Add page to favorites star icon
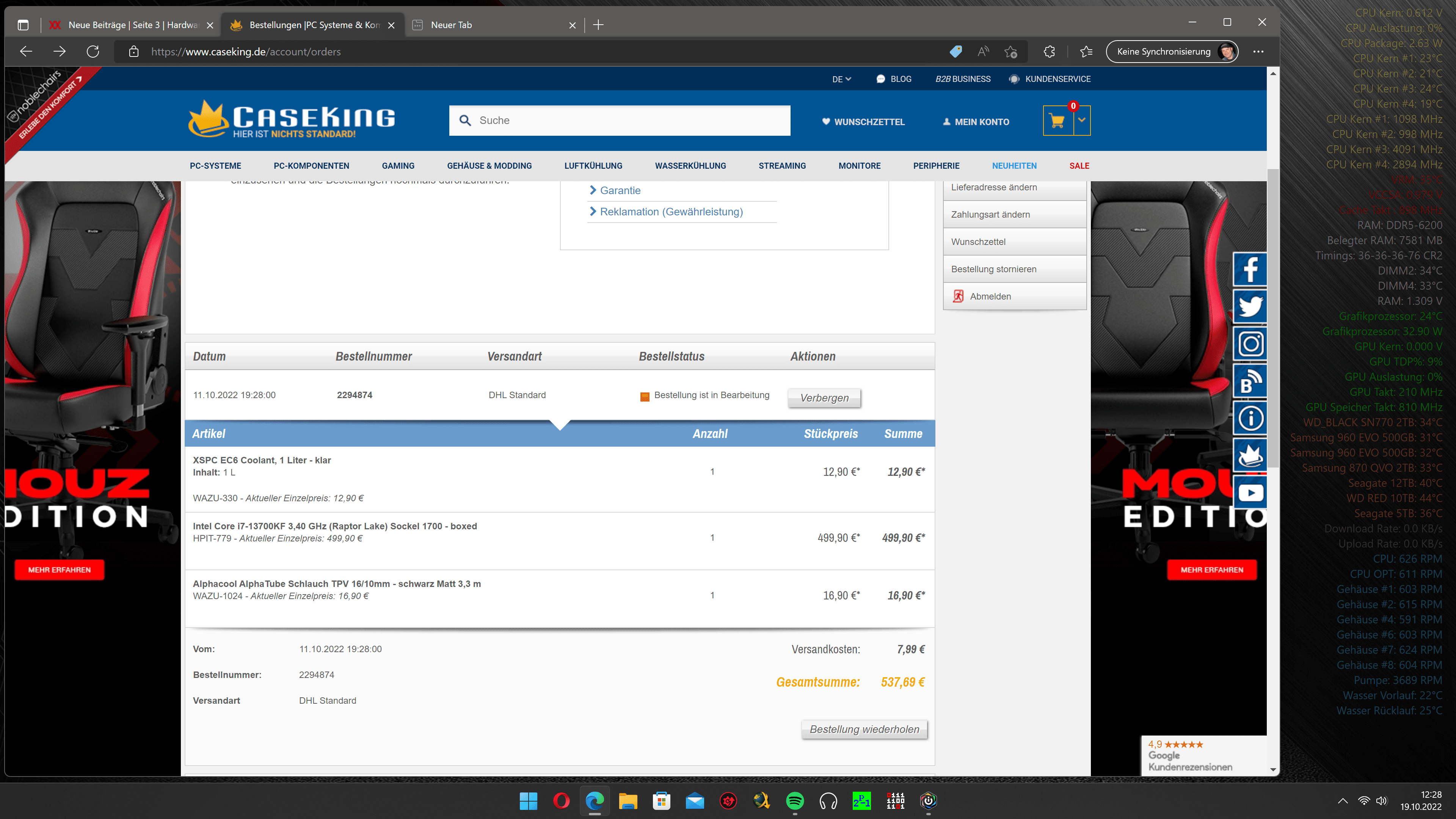The image size is (1456, 819). [x=1010, y=52]
